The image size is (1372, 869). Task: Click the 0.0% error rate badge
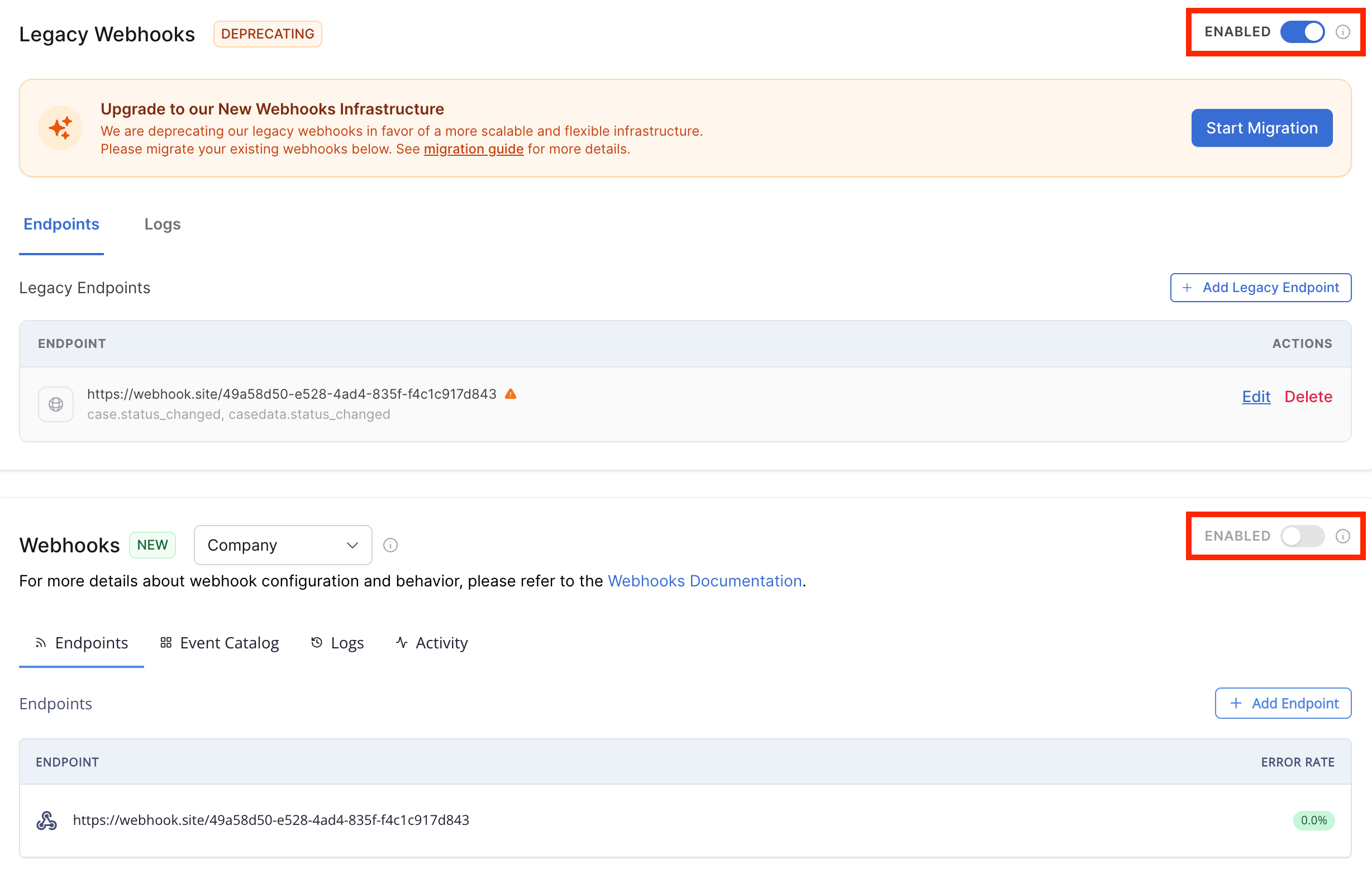1314,820
